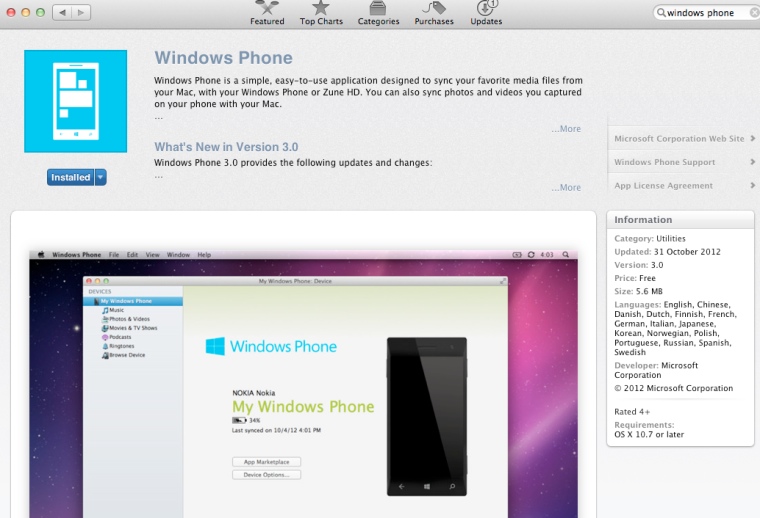Select Photos & Videos in sidebar

126,319
